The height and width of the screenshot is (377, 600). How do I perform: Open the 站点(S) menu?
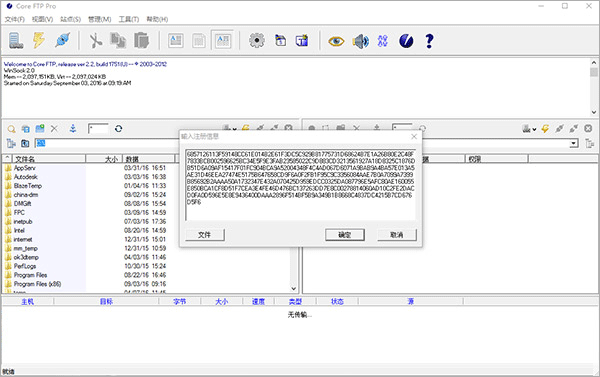[x=70, y=19]
